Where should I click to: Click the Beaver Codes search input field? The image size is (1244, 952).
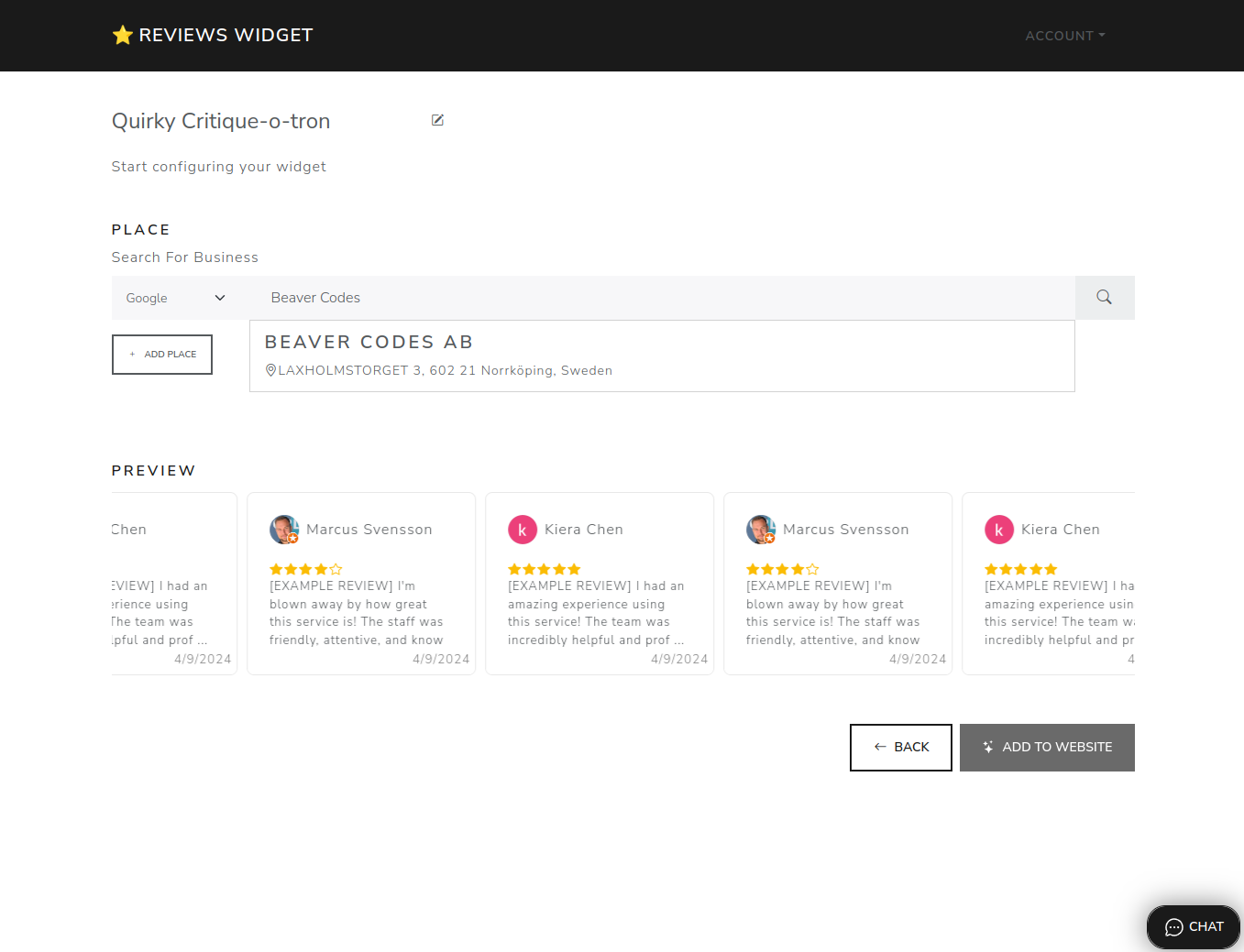click(x=642, y=297)
